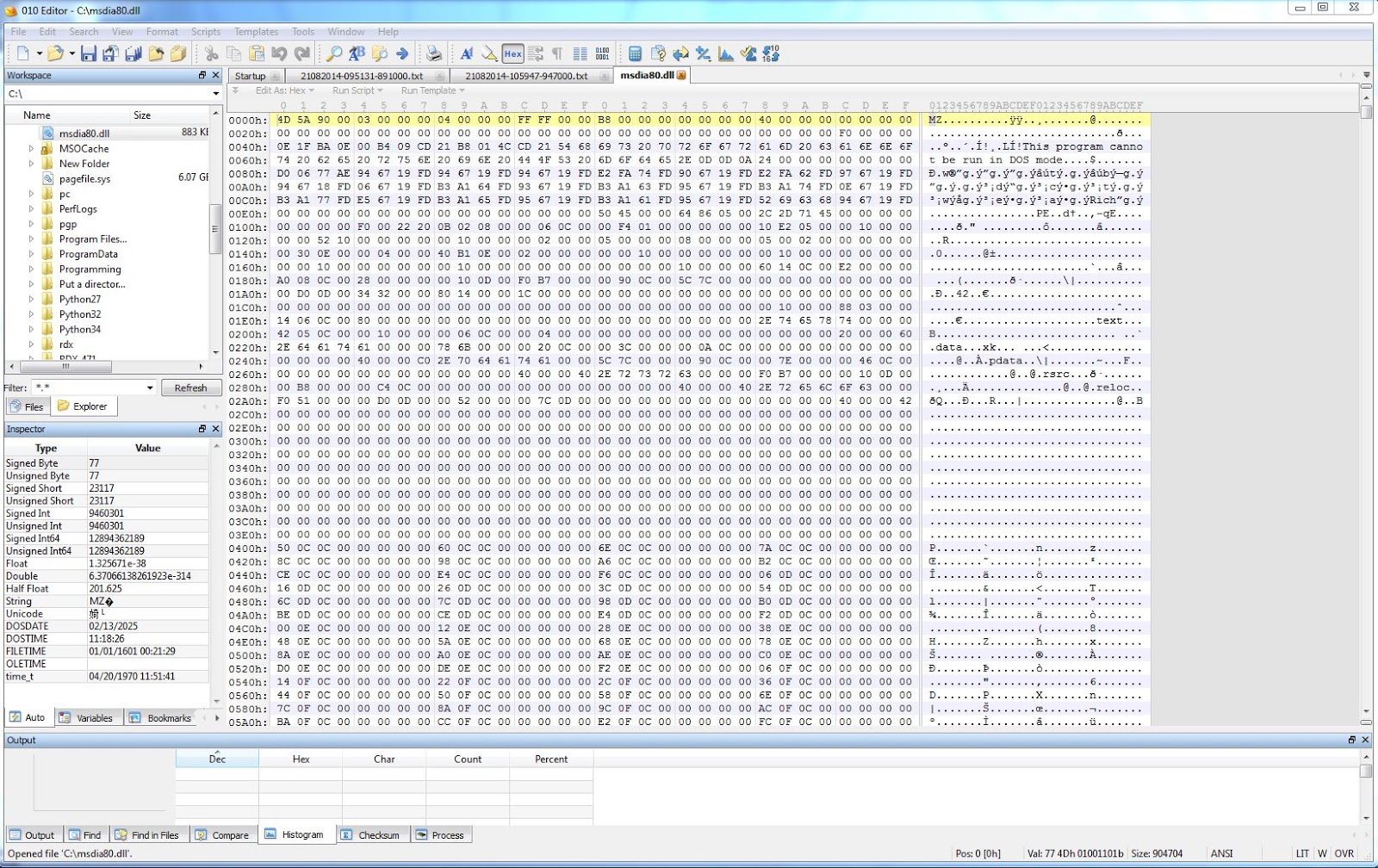
Task: Open the Scripts menu
Action: coord(205,31)
